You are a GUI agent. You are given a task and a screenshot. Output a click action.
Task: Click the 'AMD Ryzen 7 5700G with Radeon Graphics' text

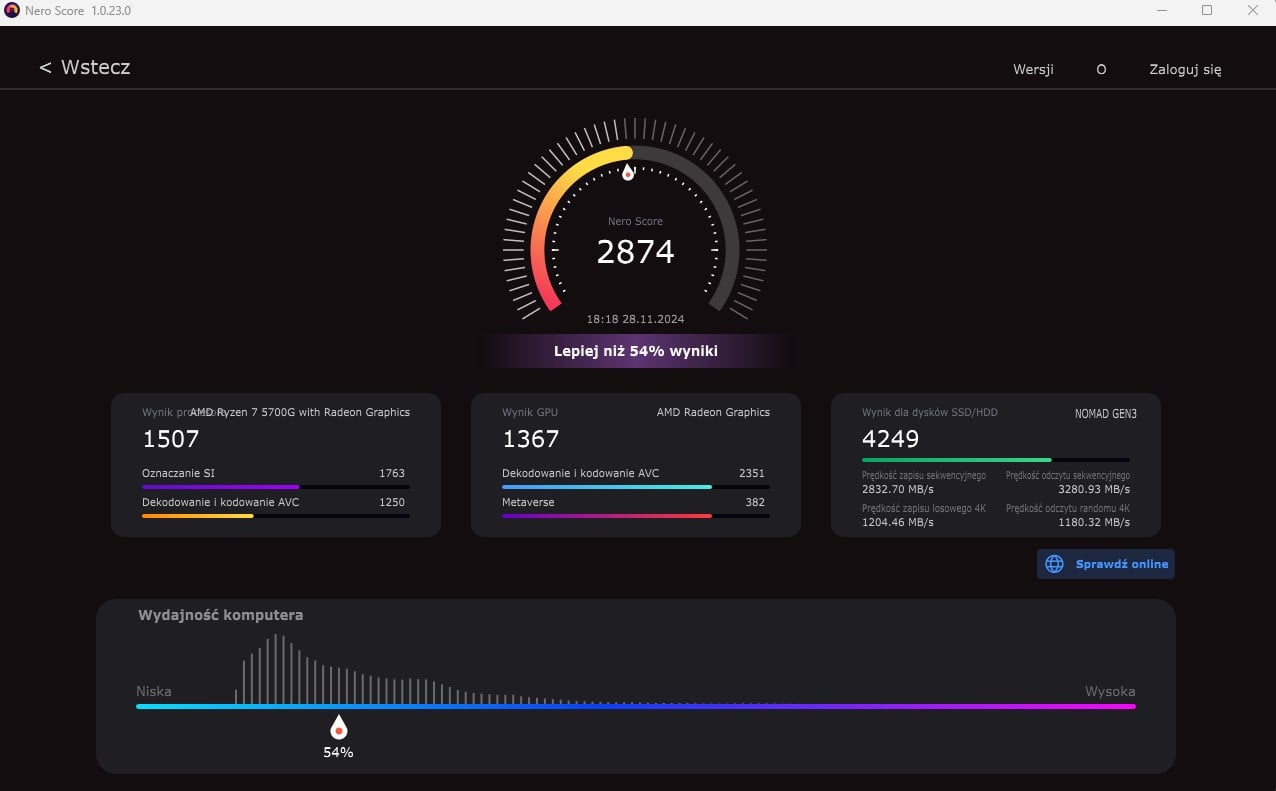click(300, 412)
